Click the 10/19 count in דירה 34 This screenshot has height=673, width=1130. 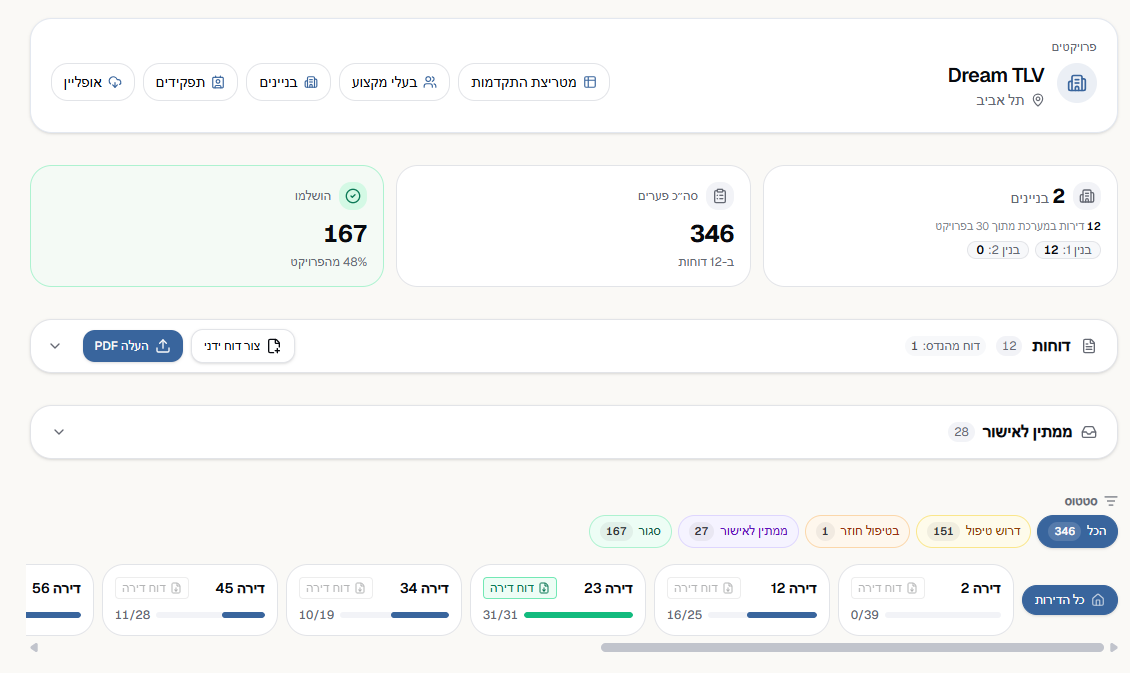(x=316, y=615)
